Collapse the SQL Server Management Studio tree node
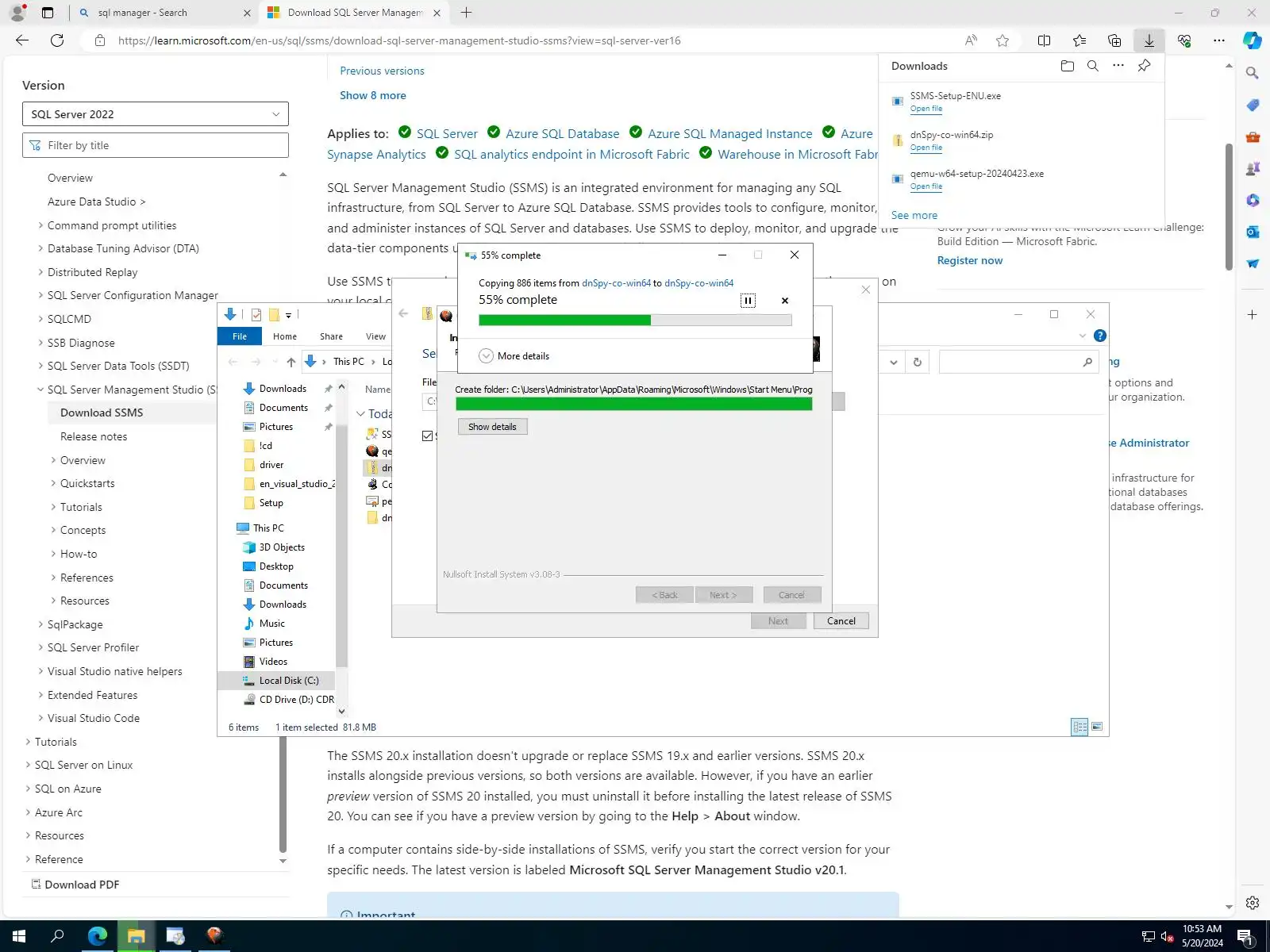 (40, 390)
